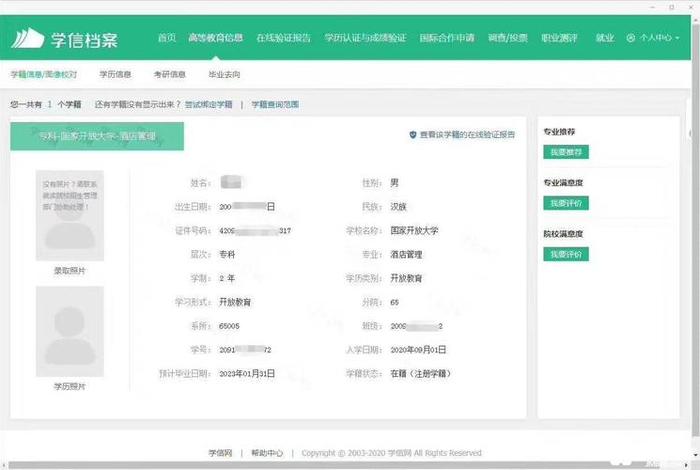
Task: Click the 学籍查询范围 link
Action: pyautogui.click(x=275, y=104)
